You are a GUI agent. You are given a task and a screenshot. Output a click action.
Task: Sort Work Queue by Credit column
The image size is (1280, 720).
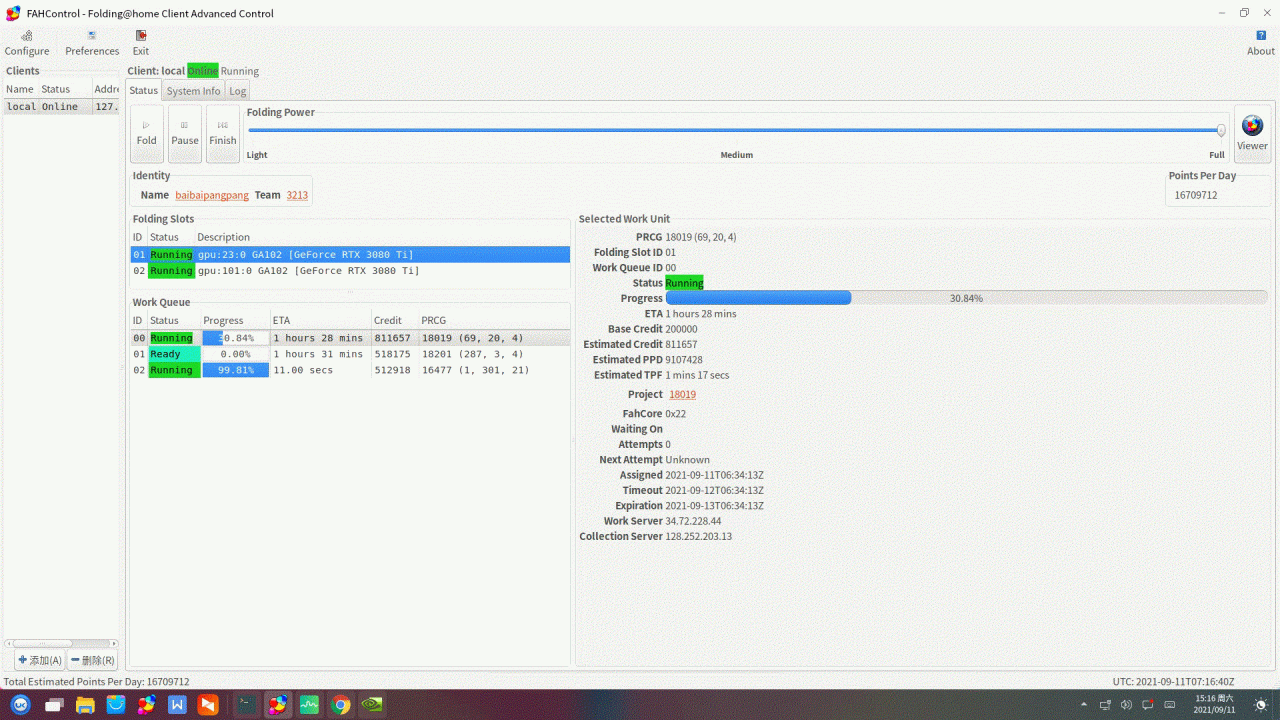[395, 320]
